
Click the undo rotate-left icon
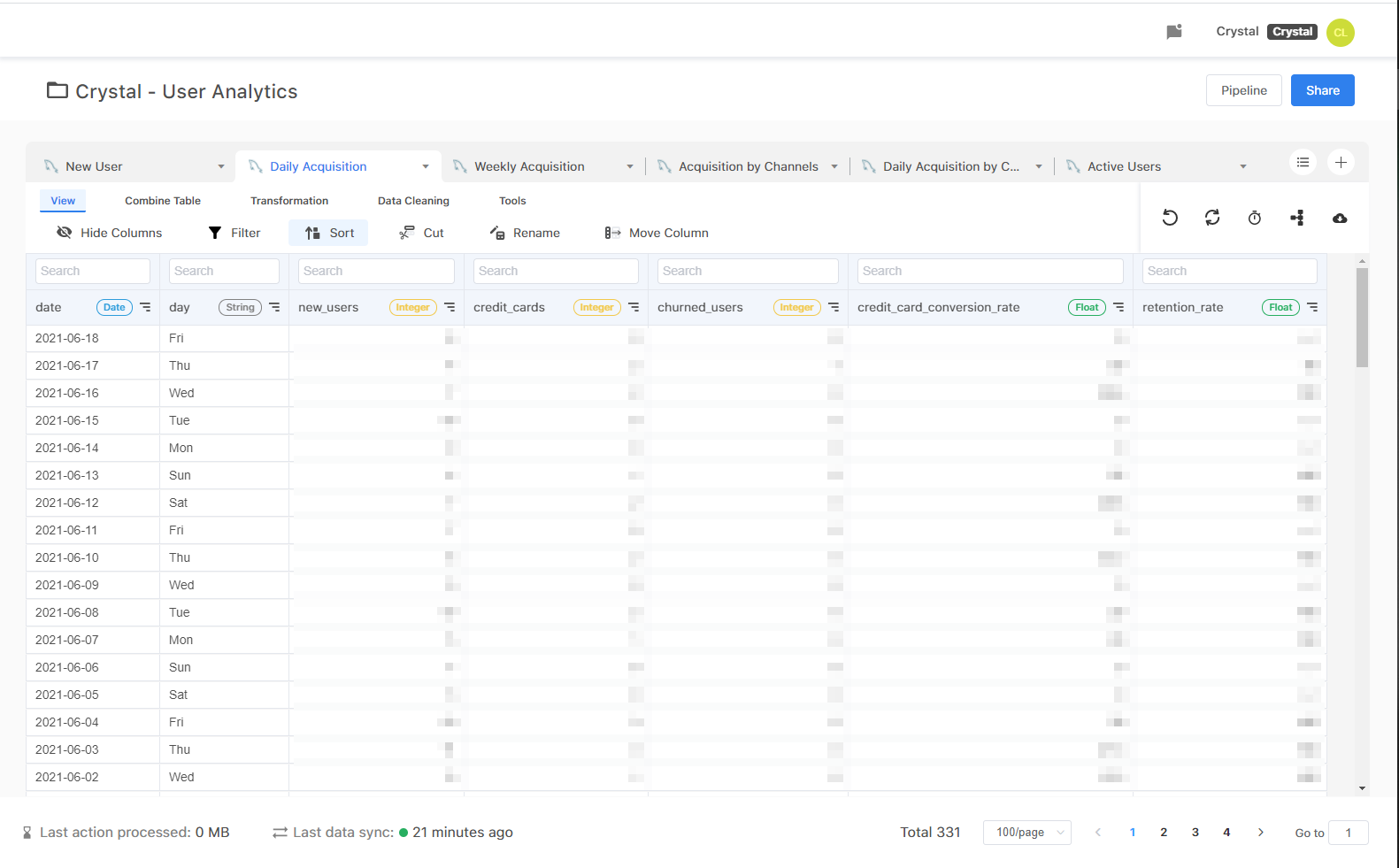point(1170,218)
